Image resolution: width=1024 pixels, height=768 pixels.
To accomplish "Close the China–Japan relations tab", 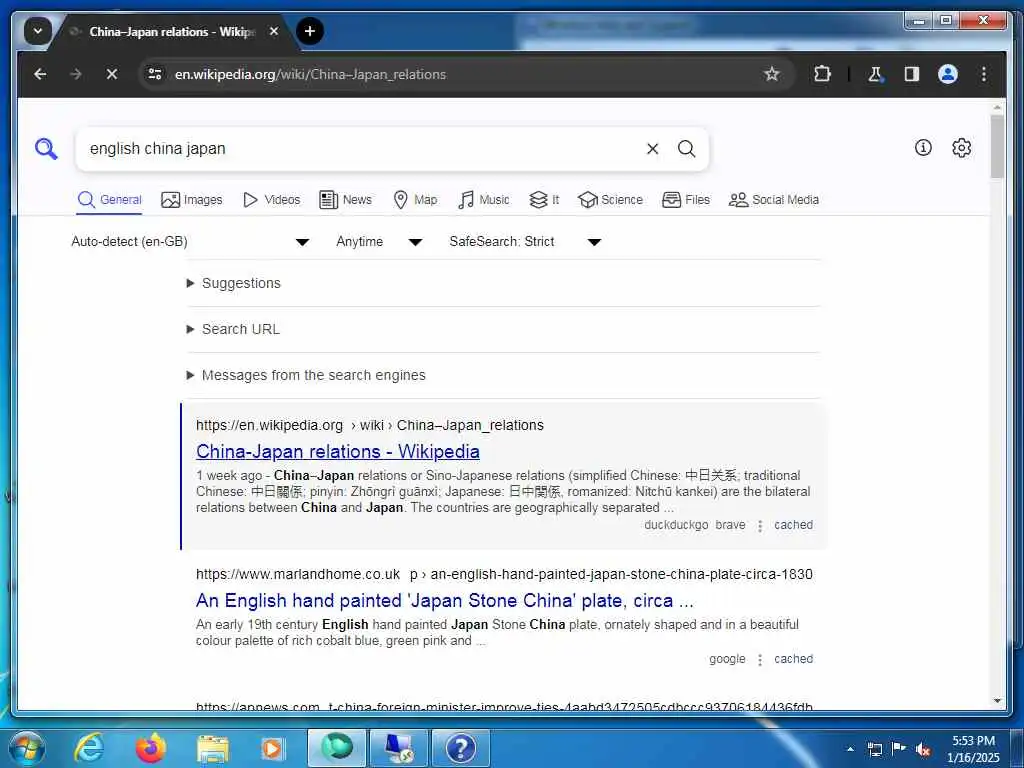I will (x=274, y=31).
